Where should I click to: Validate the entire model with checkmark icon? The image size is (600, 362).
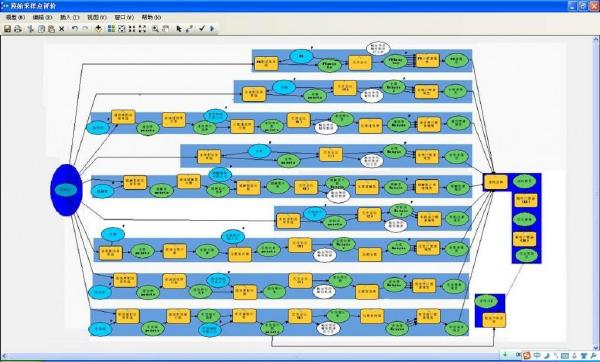tap(202, 29)
